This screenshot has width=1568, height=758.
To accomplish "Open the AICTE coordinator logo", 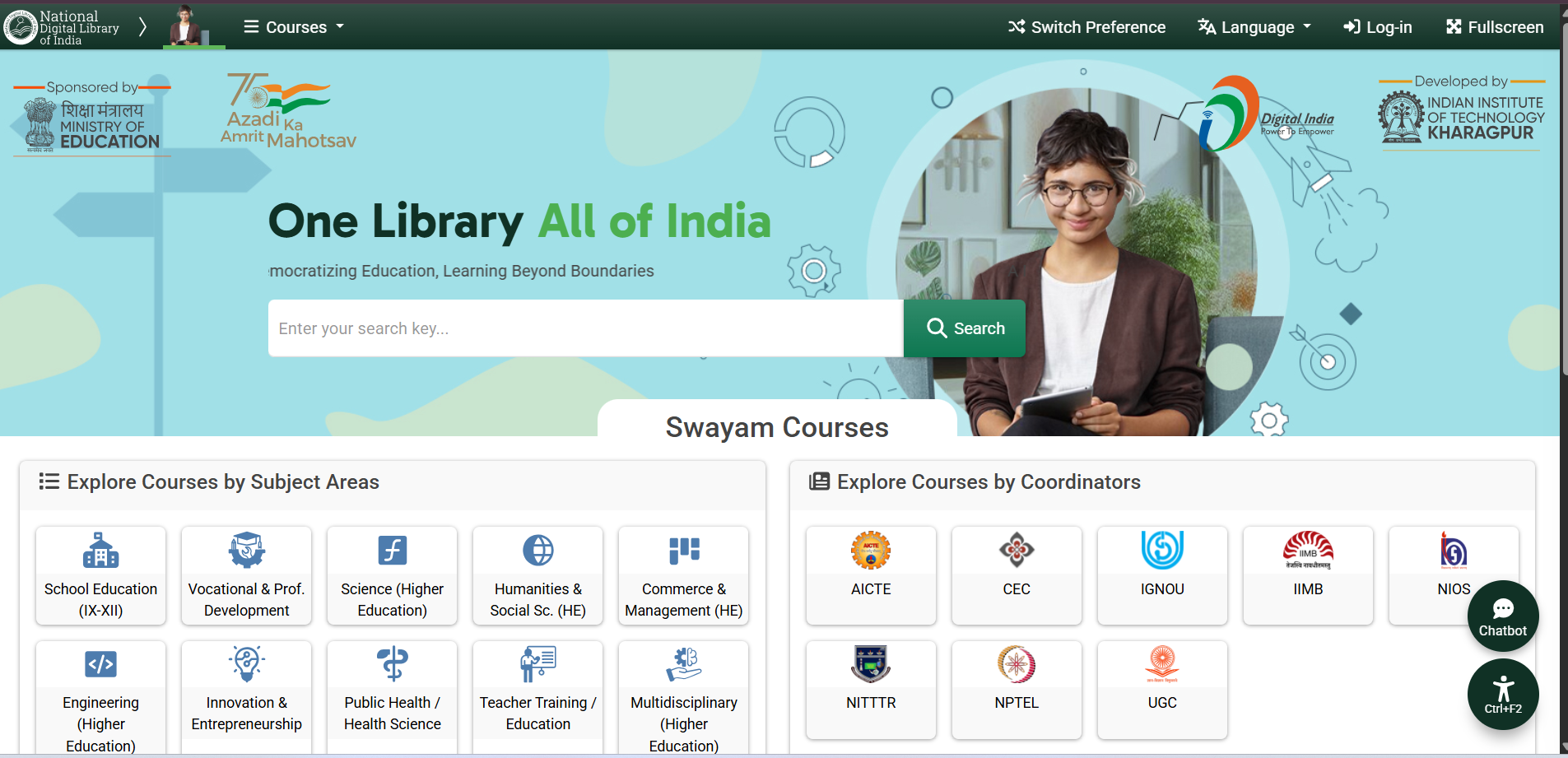I will tap(871, 551).
